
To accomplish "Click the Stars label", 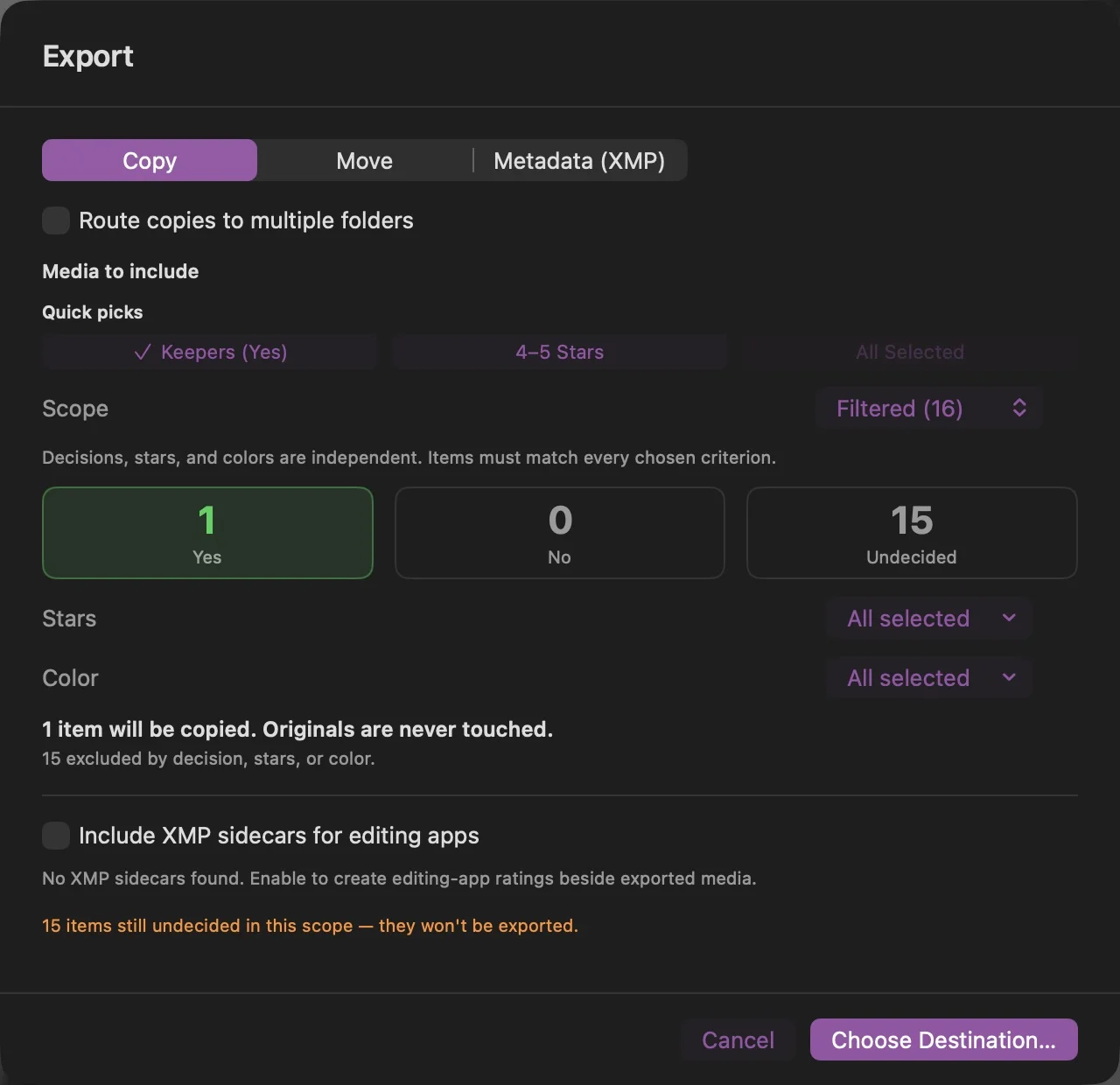I will 69,619.
